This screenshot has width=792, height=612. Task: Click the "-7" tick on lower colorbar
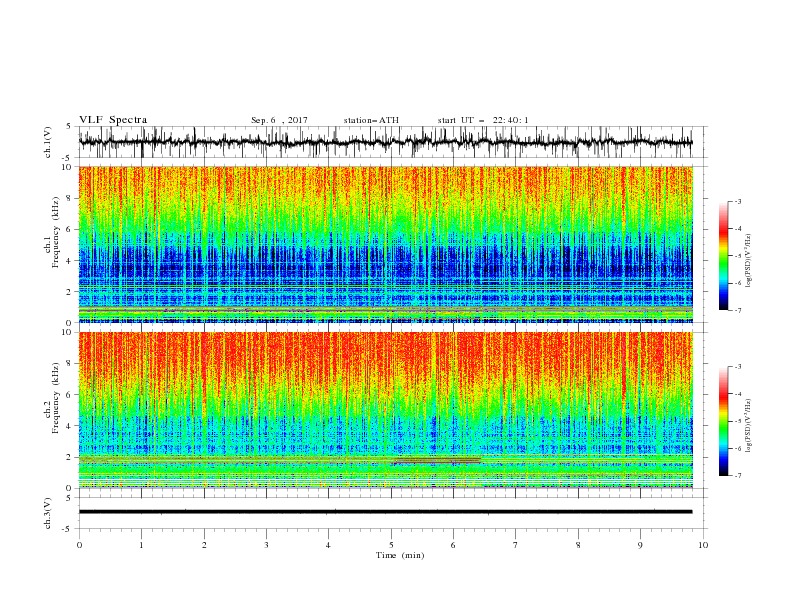[x=737, y=475]
